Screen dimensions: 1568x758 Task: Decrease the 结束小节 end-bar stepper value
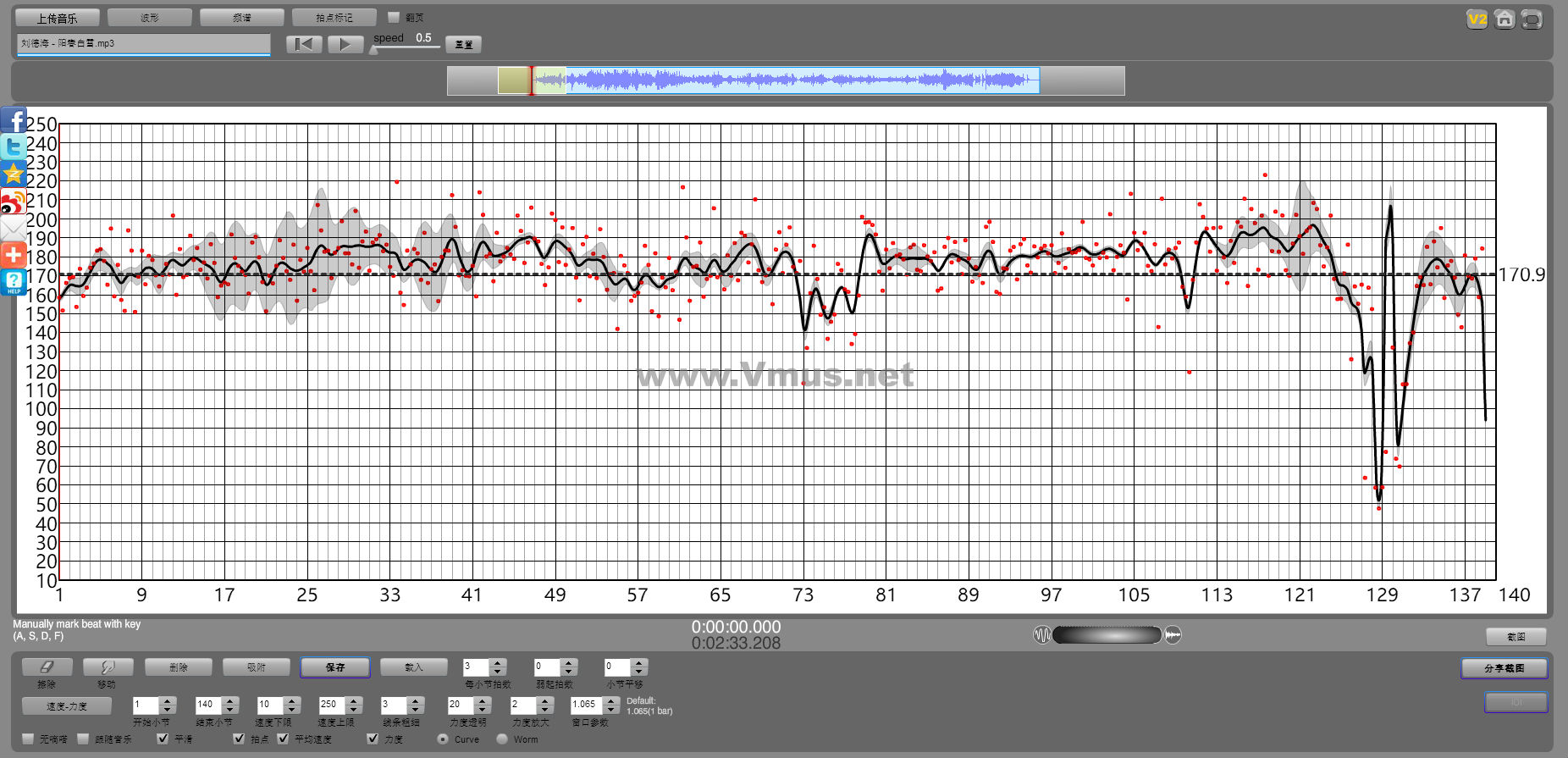(x=230, y=709)
